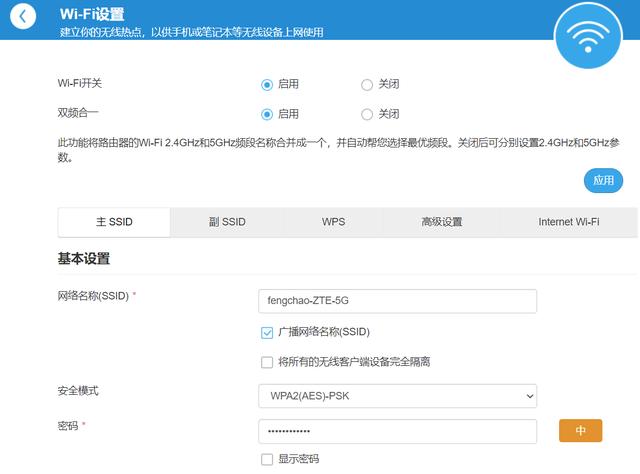
Task: Select 关闭 for Wi-Fi开关
Action: point(367,85)
